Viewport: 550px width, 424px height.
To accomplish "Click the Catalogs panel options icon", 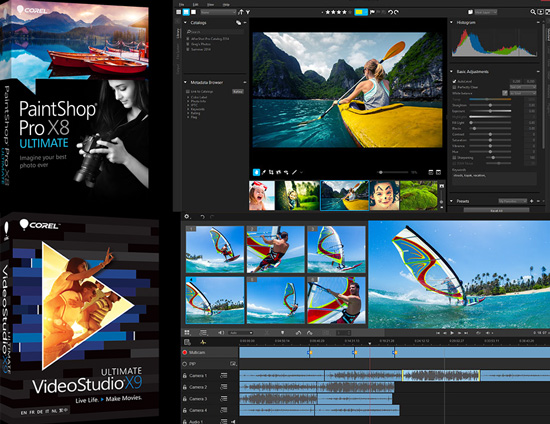I will tap(239, 23).
